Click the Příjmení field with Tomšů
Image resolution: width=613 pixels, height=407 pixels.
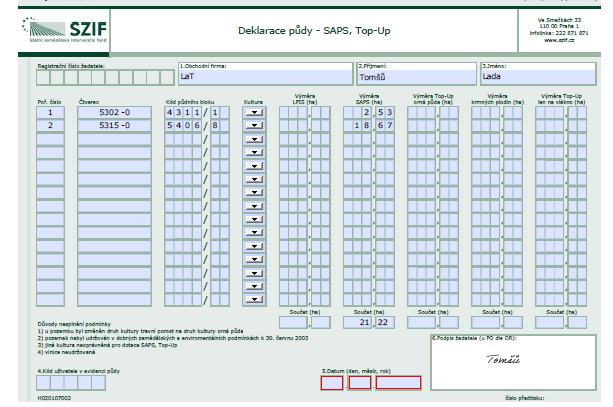[417, 74]
